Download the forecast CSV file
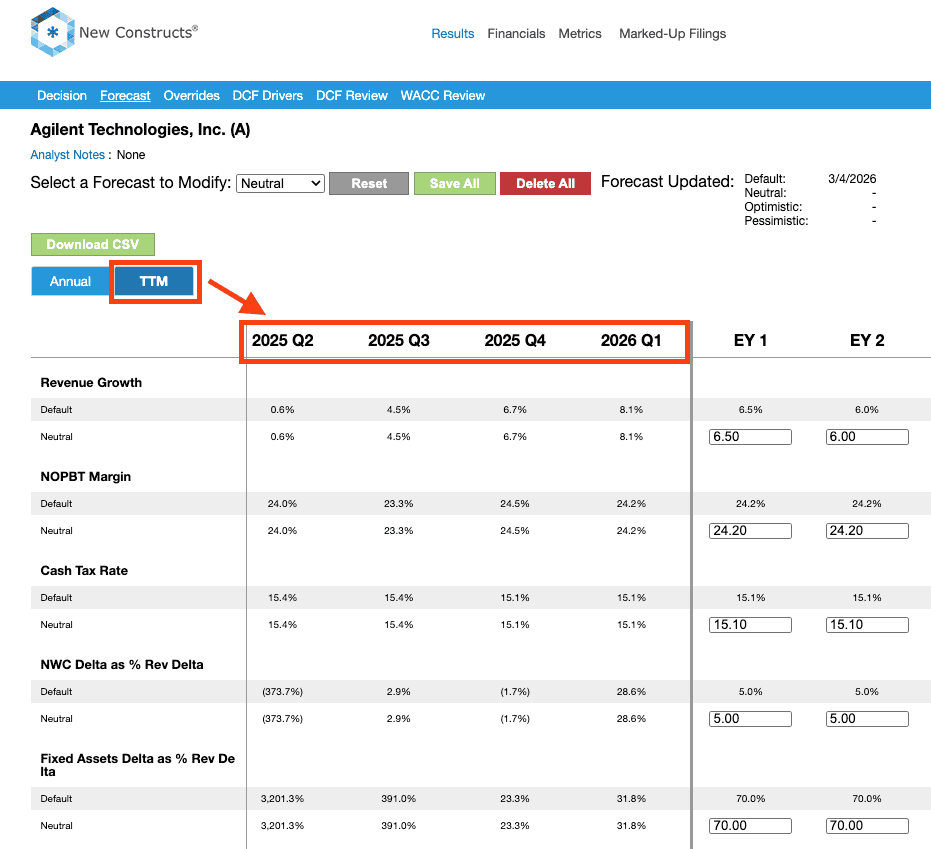 [x=92, y=244]
